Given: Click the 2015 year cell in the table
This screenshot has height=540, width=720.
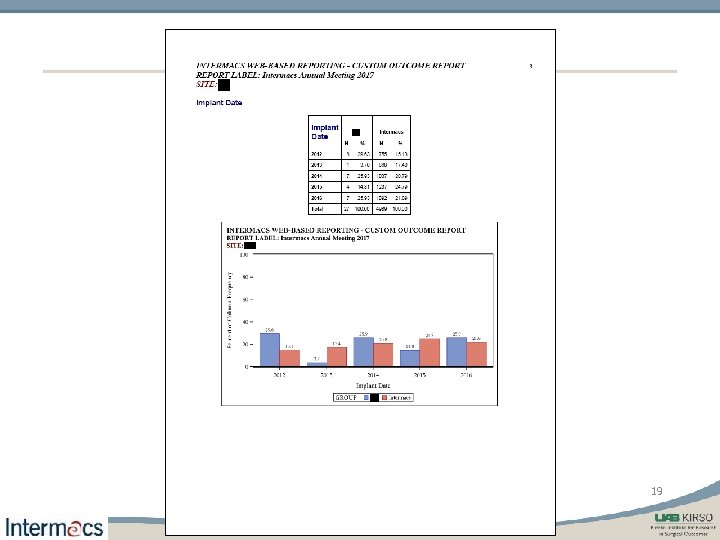Looking at the screenshot, I should (x=316, y=187).
